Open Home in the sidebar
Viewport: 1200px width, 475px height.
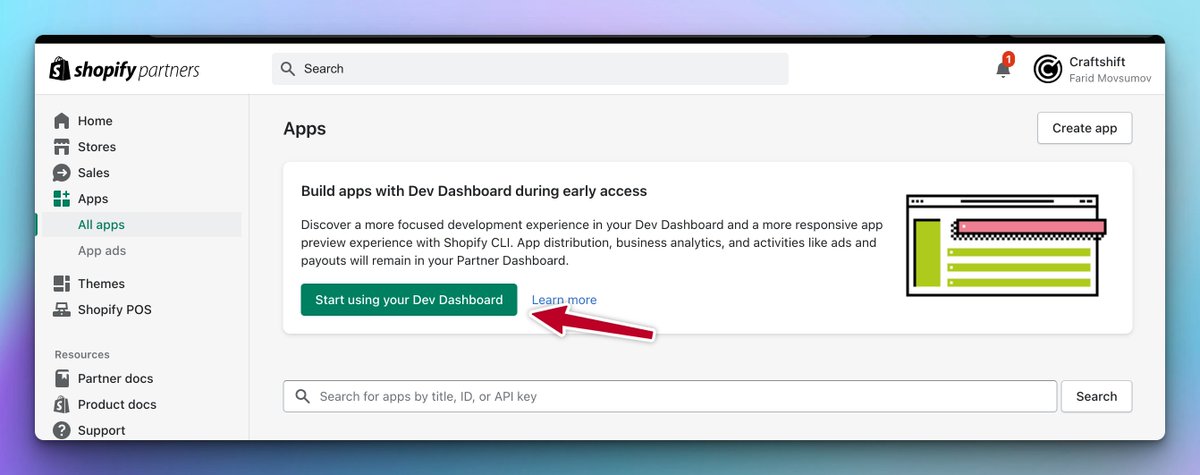pyautogui.click(x=95, y=121)
